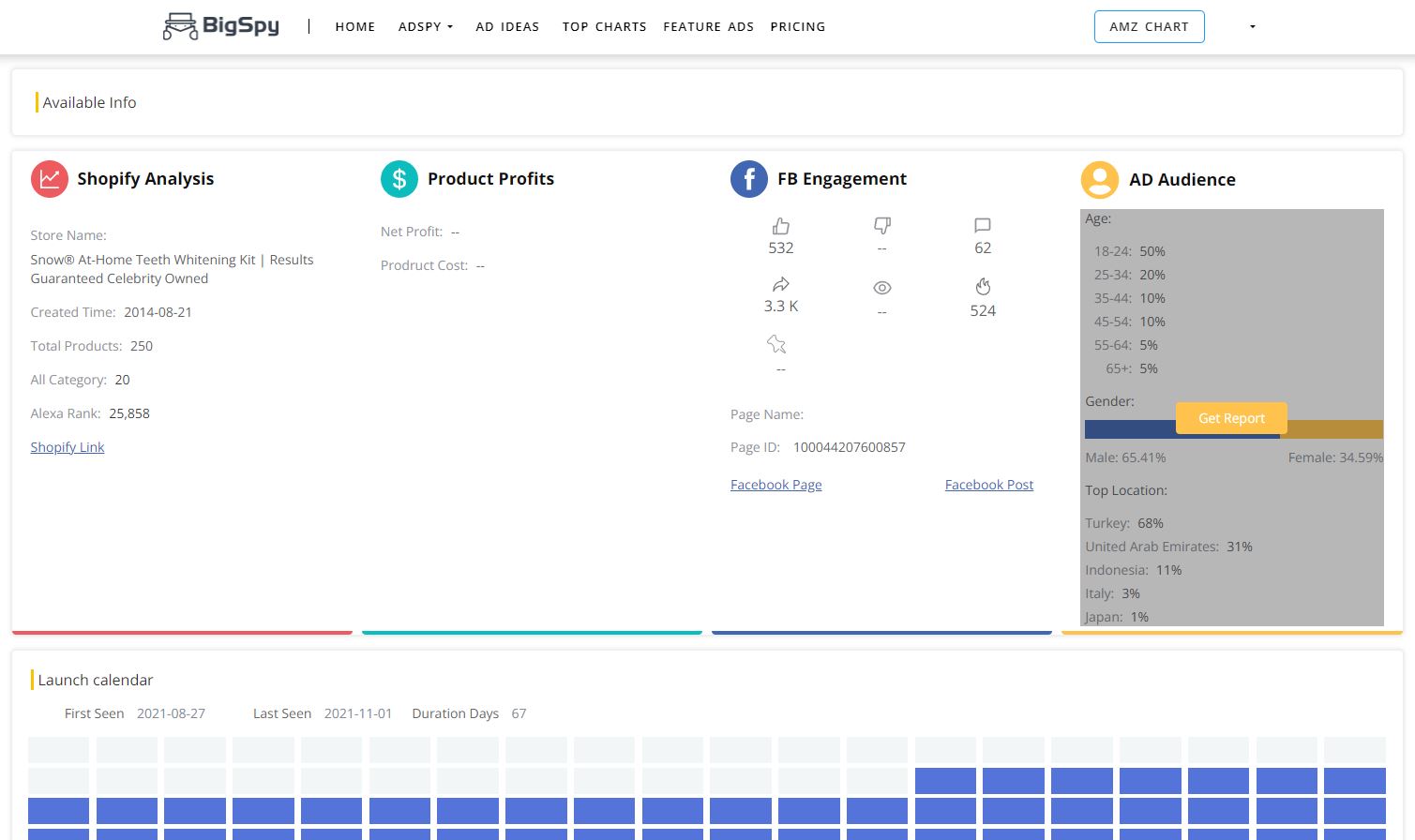1415x840 pixels.
Task: Click the green Product Profits dollar icon
Action: coord(399,178)
